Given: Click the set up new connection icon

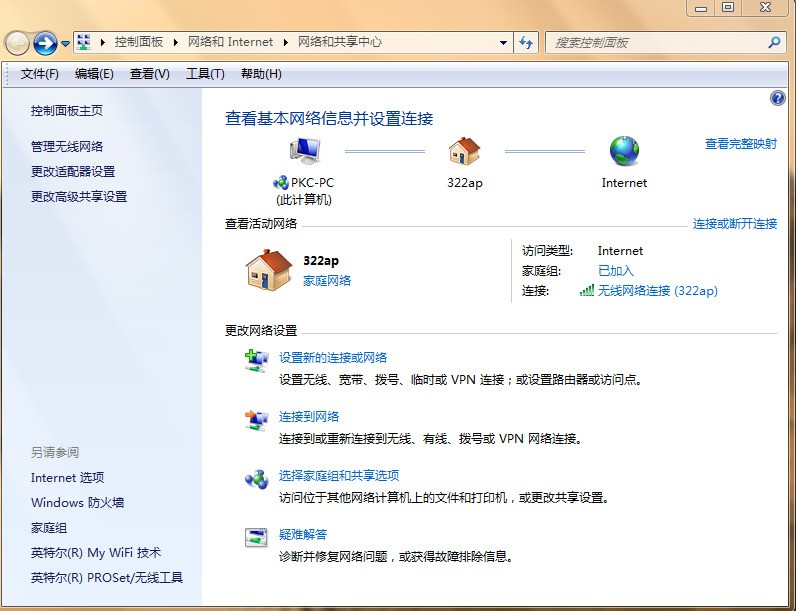Looking at the screenshot, I should click(x=256, y=361).
